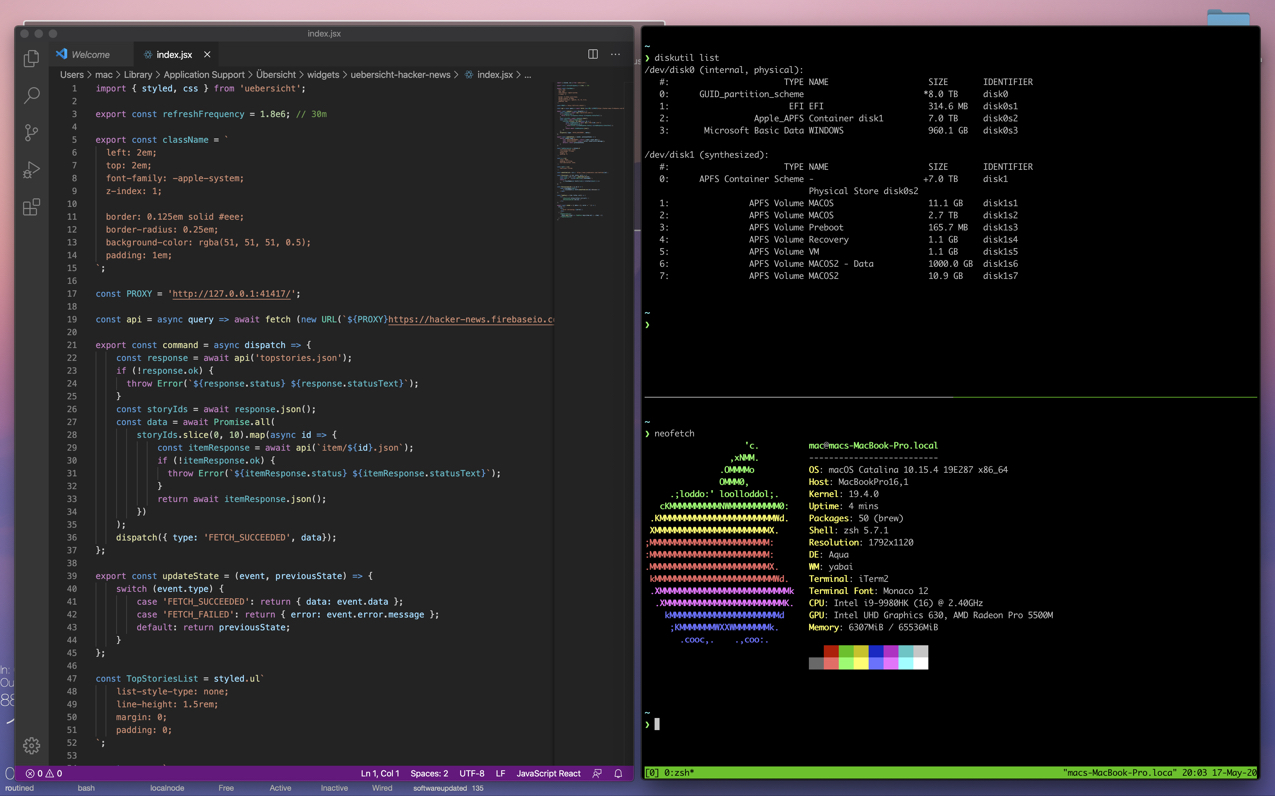
Task: Open the editor More Actions ellipsis menu
Action: coord(614,54)
